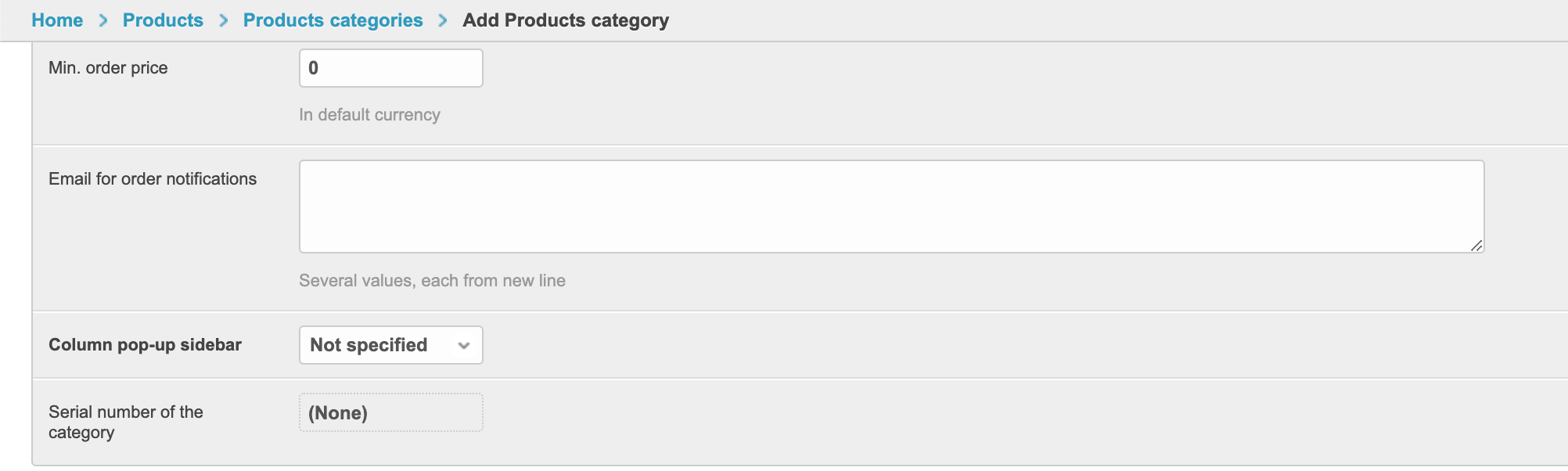Click the Min. order price label
The width and height of the screenshot is (1568, 471).
tap(108, 68)
